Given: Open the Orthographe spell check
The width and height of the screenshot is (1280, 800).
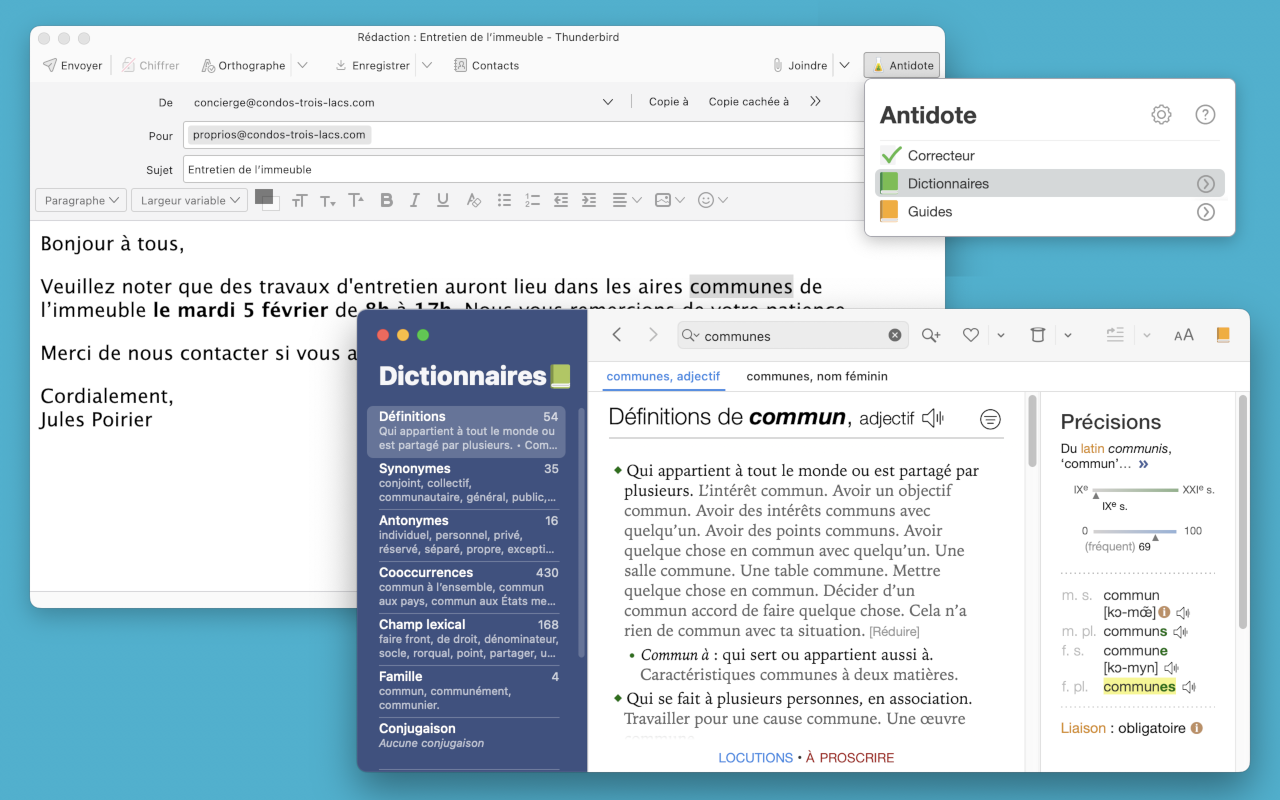Looking at the screenshot, I should (x=243, y=65).
